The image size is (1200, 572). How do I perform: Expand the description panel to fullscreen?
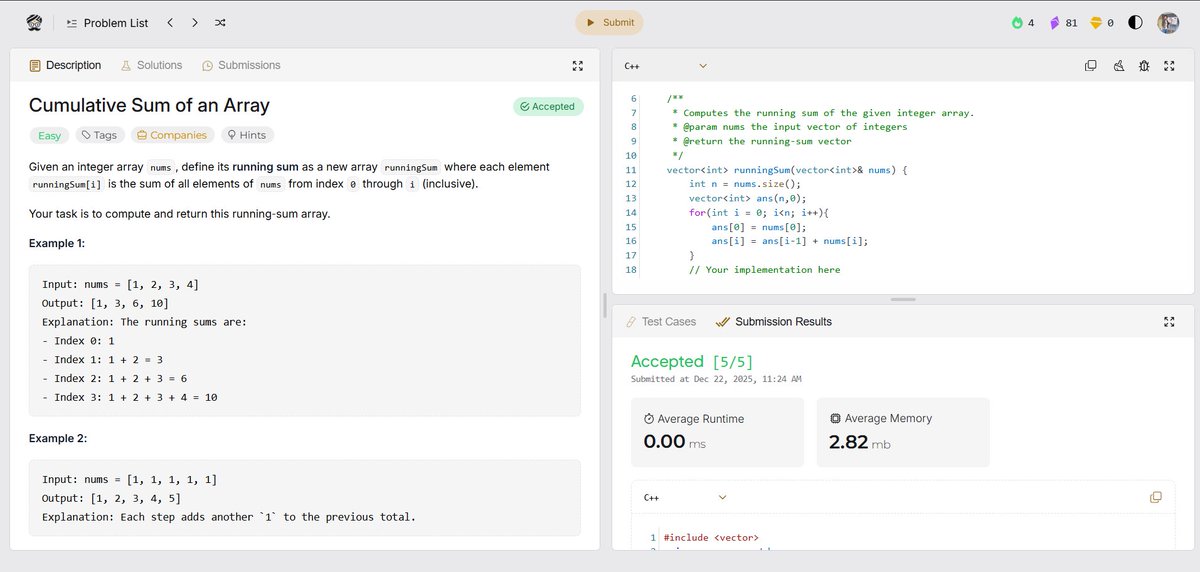(x=577, y=66)
